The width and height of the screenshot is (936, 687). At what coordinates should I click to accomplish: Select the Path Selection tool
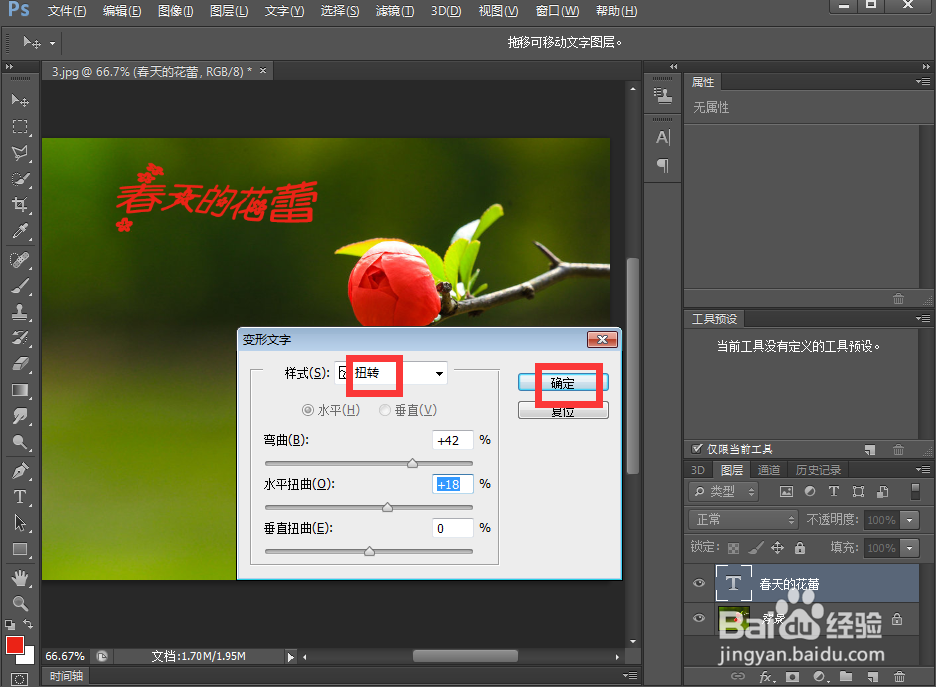(x=20, y=523)
